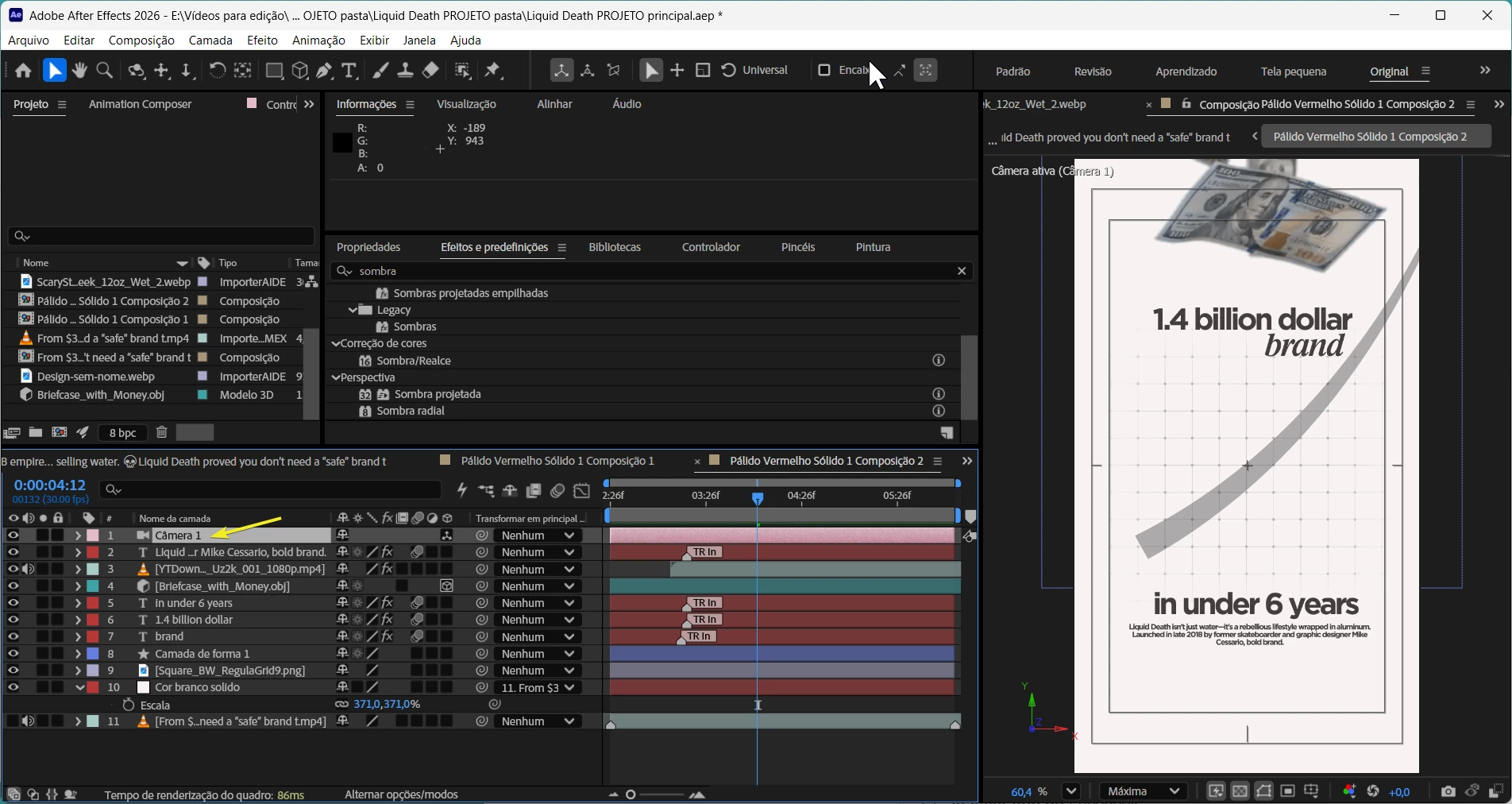Select the Selection arrow tool
Screen dimensions: 1512x804
tap(54, 71)
